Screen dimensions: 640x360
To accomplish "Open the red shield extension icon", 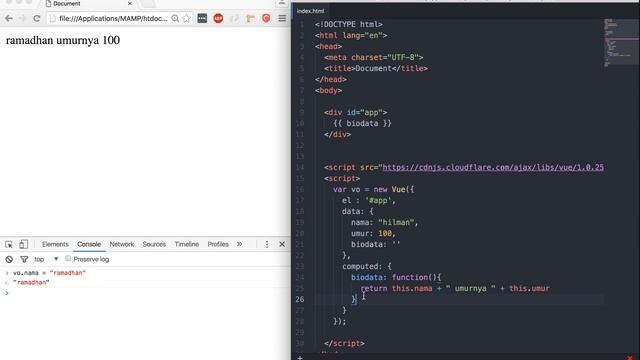I will [266, 18].
